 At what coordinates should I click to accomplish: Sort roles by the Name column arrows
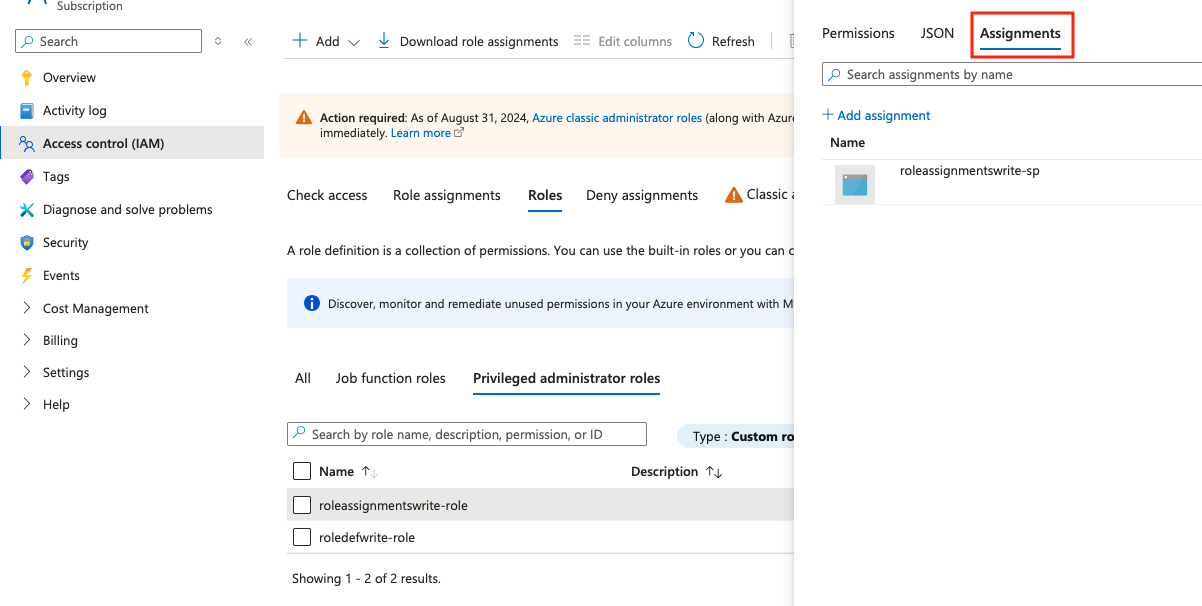(x=369, y=472)
